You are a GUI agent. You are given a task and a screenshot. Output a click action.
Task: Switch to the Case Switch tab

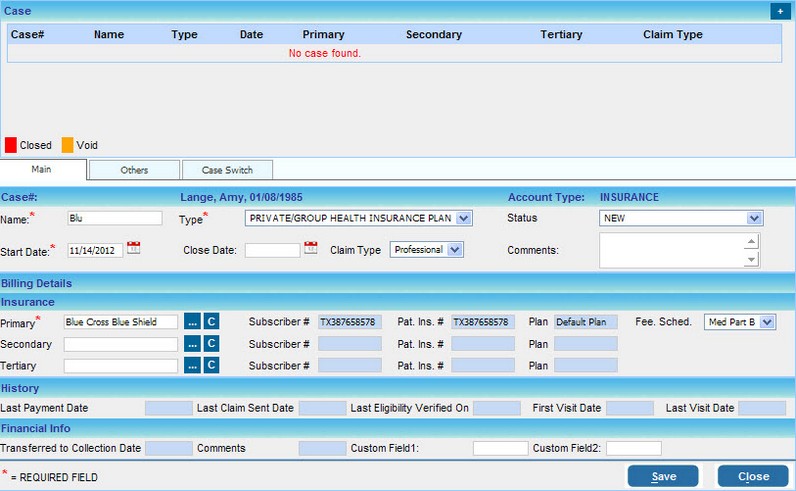(227, 171)
